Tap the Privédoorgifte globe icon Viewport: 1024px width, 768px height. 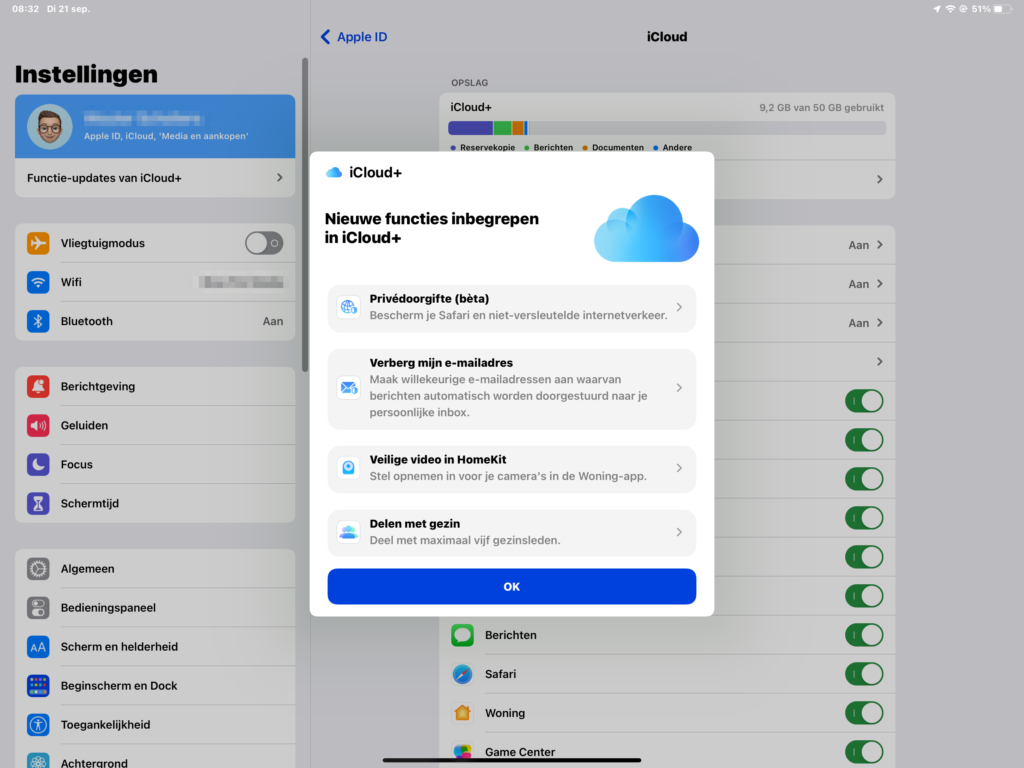pos(349,307)
